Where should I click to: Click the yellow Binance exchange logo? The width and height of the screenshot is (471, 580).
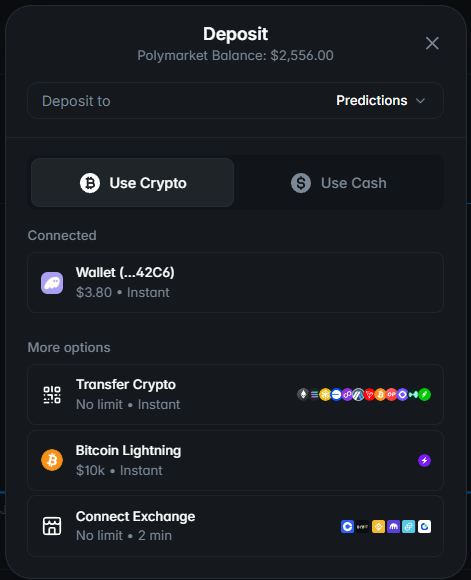(x=378, y=526)
